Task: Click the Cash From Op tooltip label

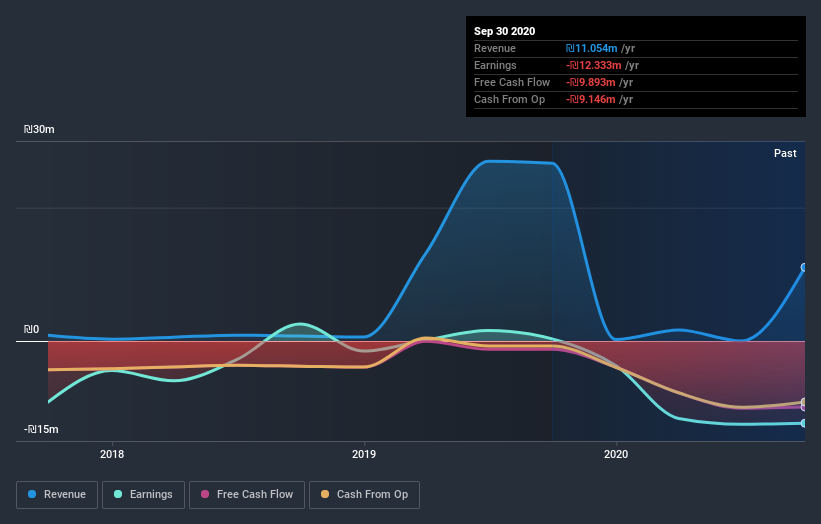Action: tap(509, 99)
